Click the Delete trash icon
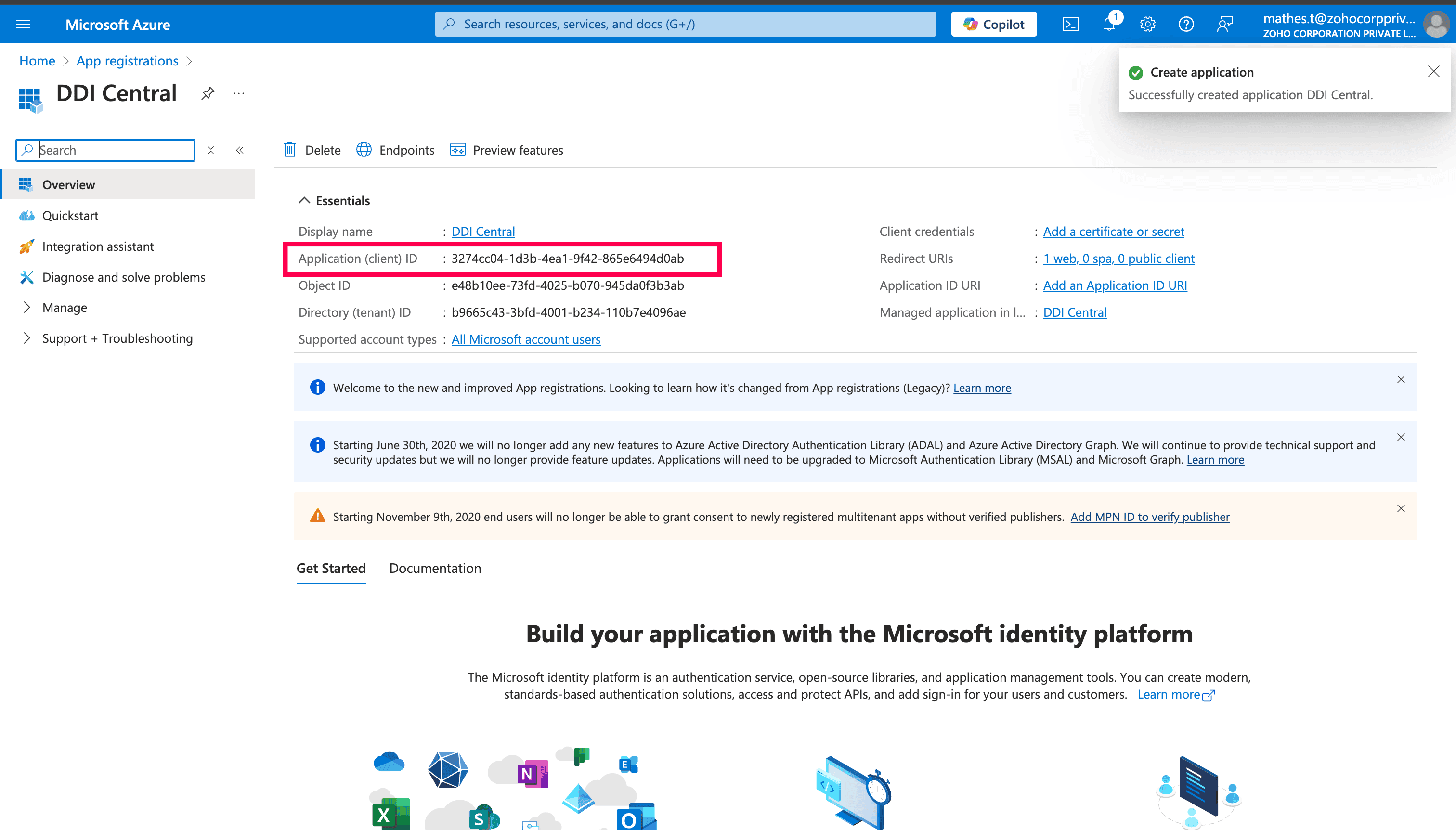The width and height of the screenshot is (1456, 830). [290, 150]
